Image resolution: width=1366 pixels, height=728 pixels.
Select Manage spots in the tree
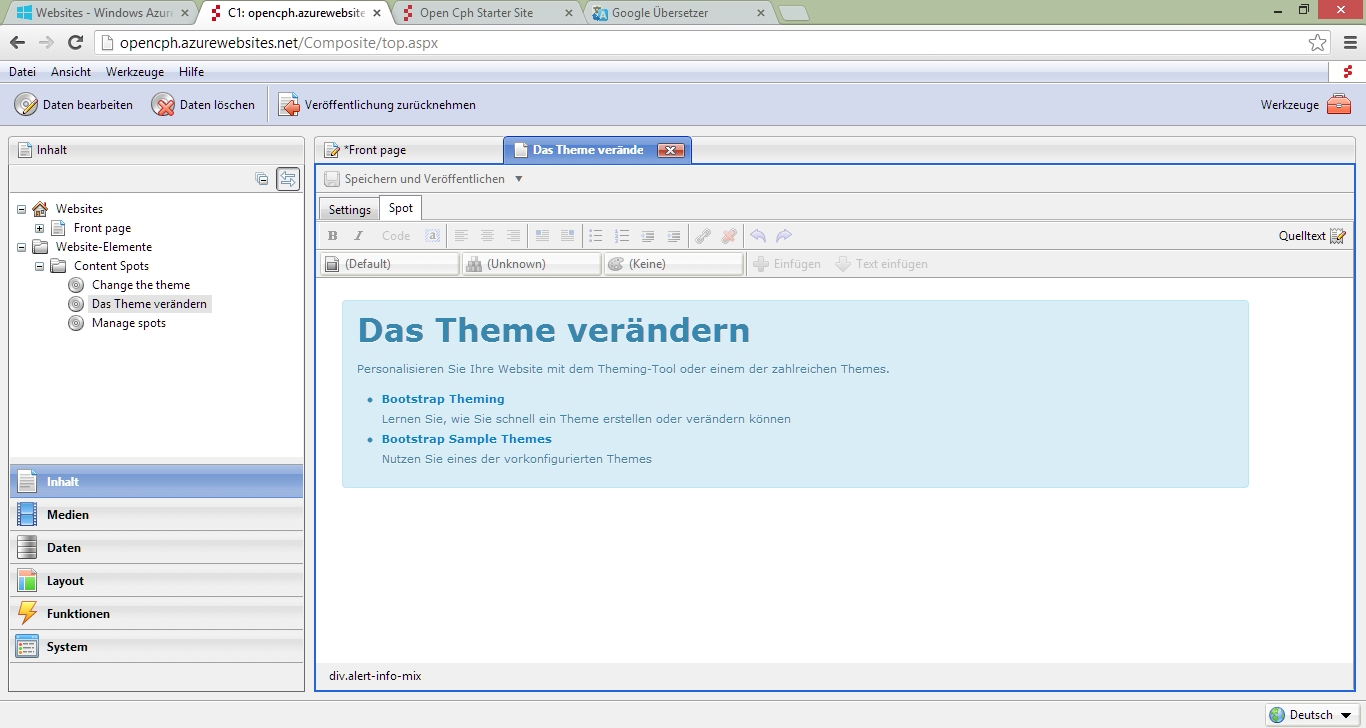click(x=128, y=323)
